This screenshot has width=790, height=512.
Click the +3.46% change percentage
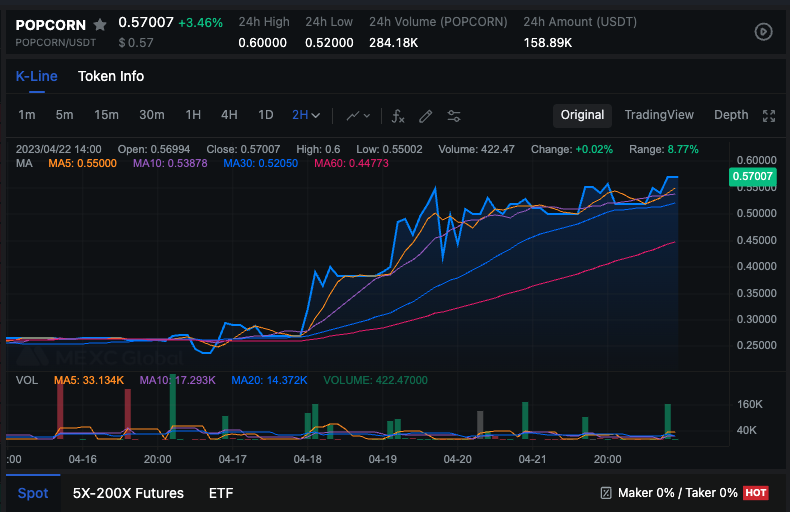click(x=201, y=23)
